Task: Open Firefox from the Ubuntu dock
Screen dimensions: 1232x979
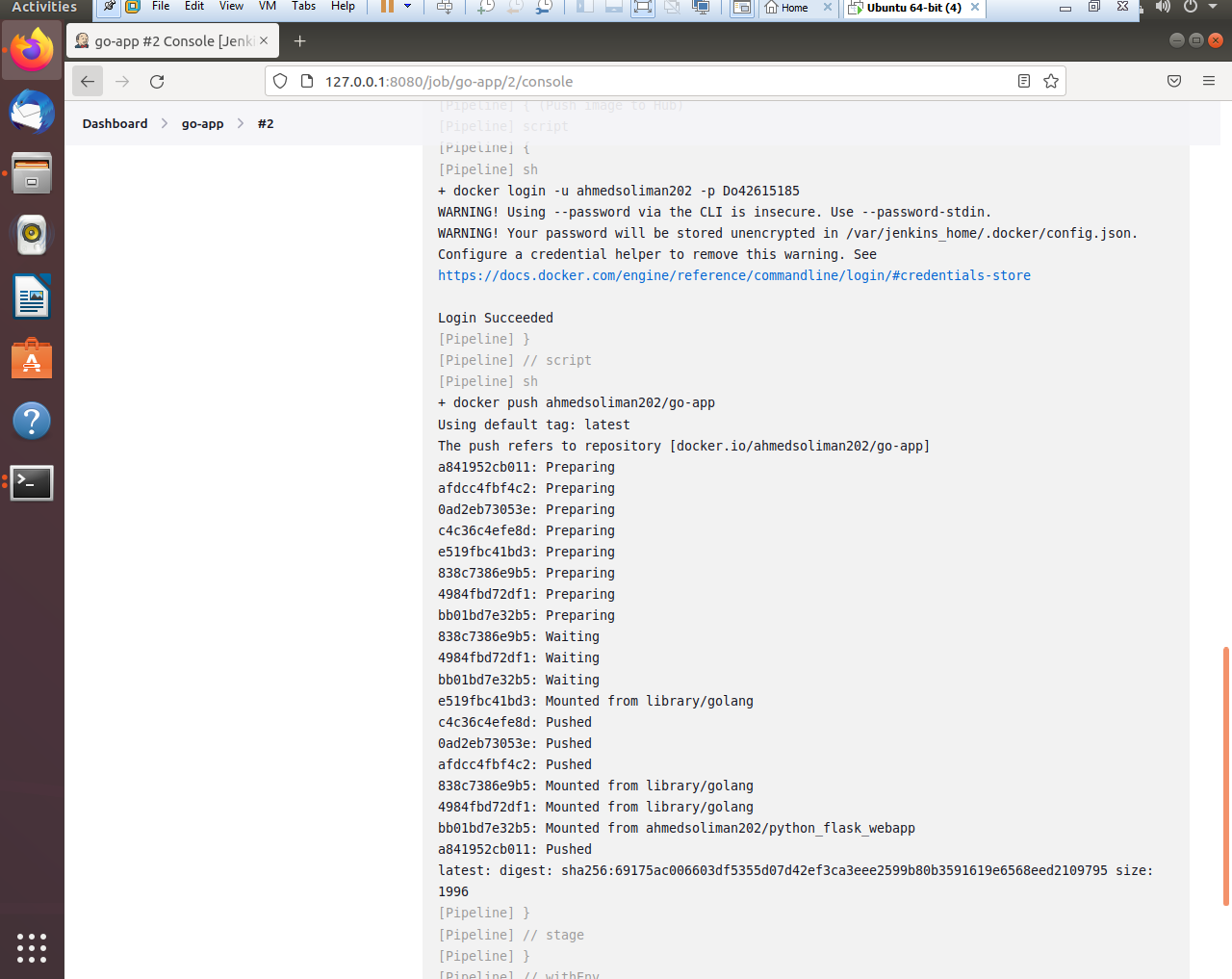Action: tap(32, 50)
